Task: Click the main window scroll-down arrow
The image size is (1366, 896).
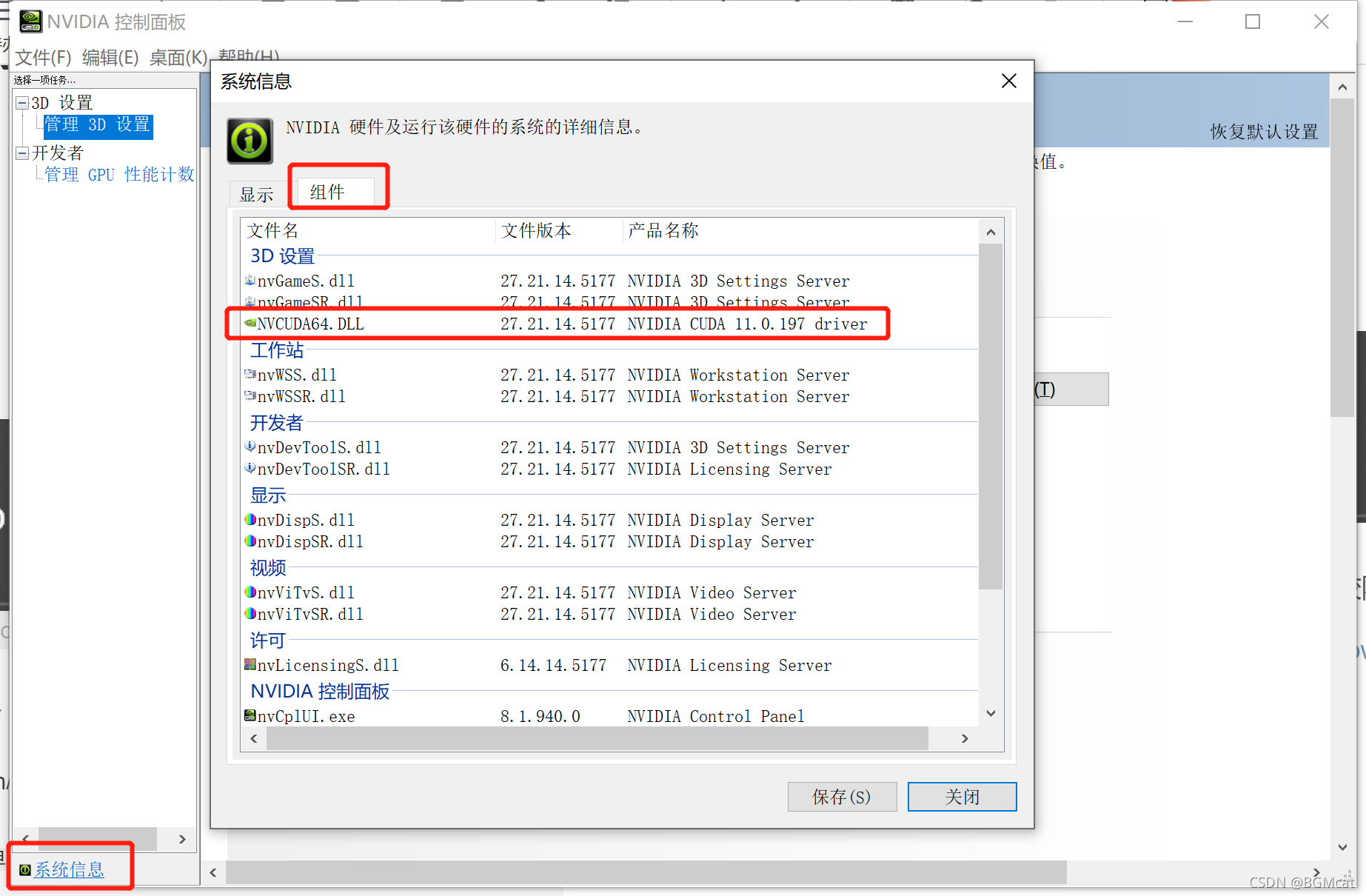Action: [1342, 847]
